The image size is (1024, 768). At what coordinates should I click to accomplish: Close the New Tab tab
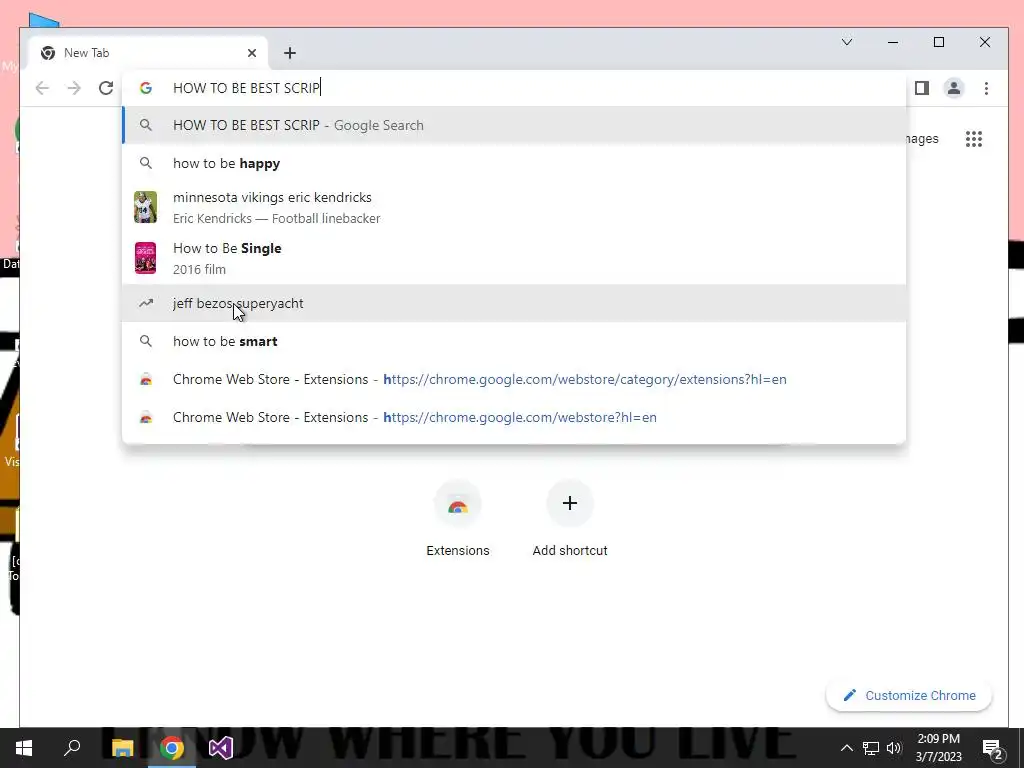pos(251,53)
